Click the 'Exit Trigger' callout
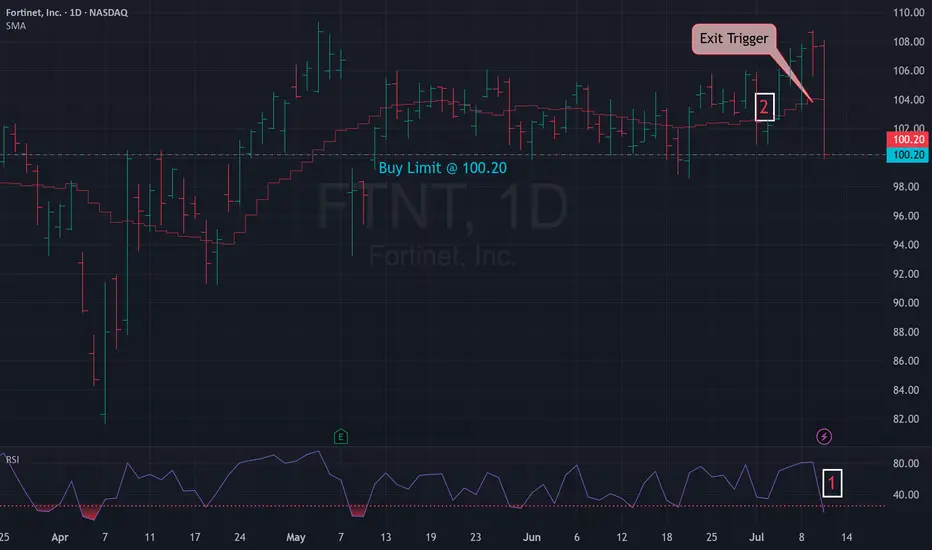This screenshot has width=932, height=550. click(734, 39)
